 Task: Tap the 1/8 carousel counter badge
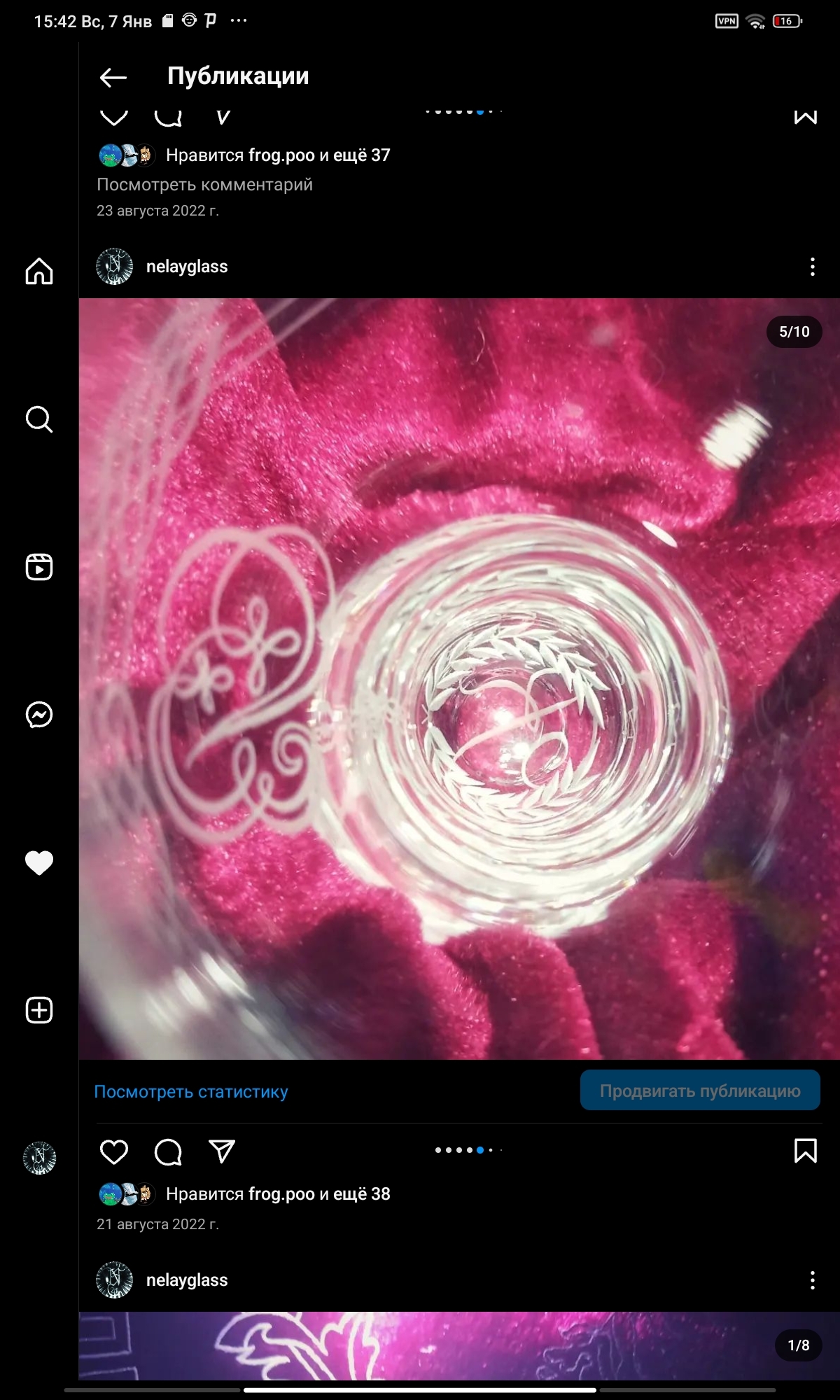pos(798,1345)
